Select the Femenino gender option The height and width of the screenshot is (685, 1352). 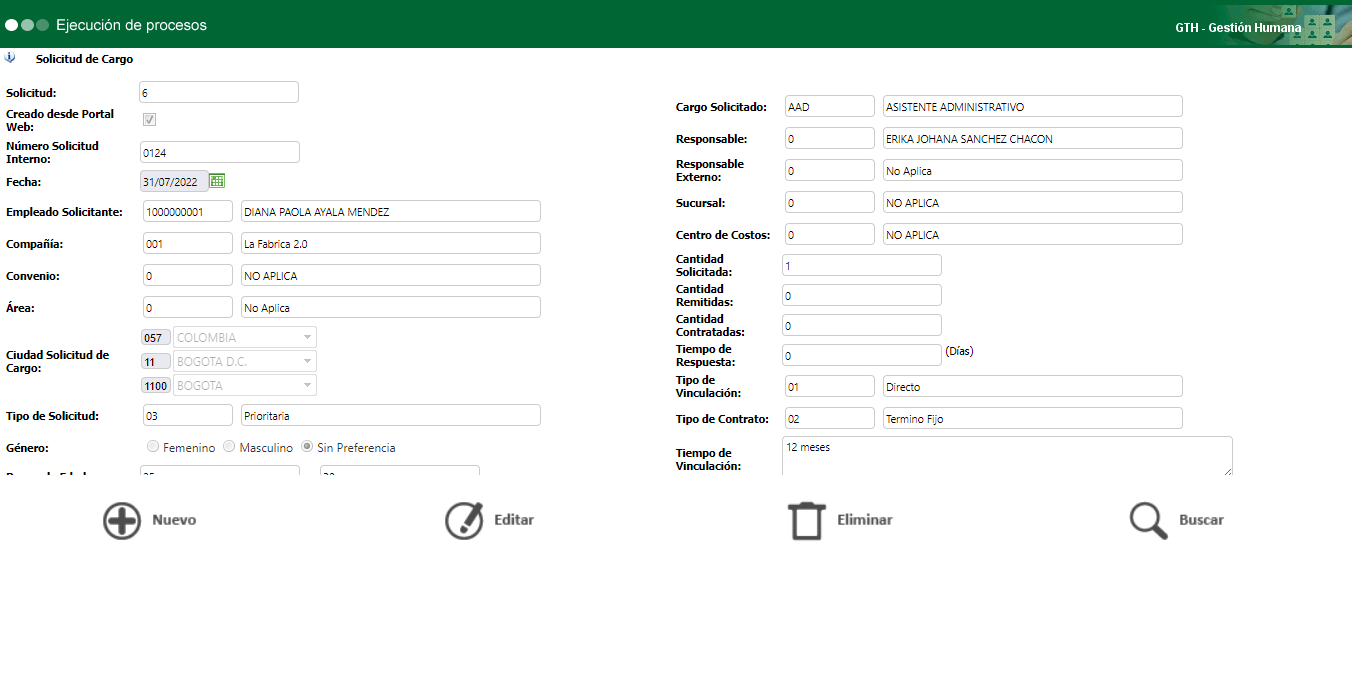[x=153, y=447]
